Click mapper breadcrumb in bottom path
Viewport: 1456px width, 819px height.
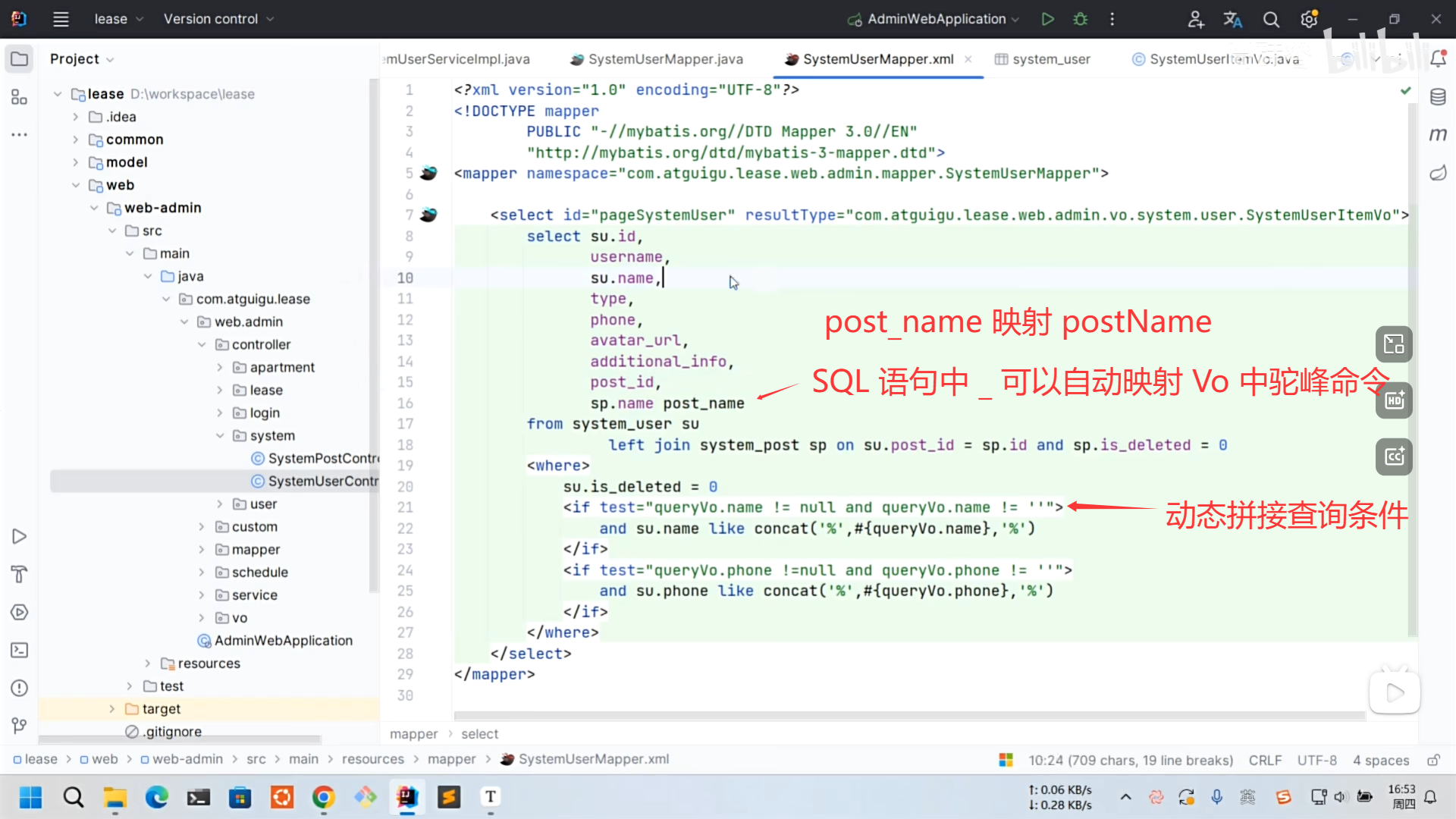coord(451,759)
